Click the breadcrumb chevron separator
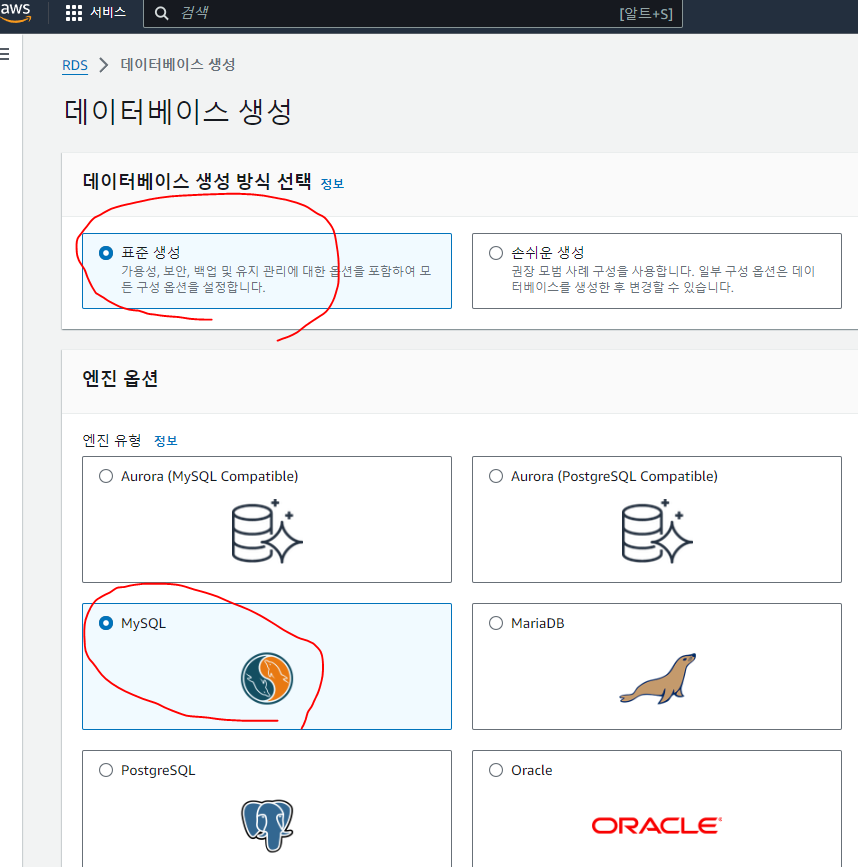The width and height of the screenshot is (858, 867). coord(103,65)
